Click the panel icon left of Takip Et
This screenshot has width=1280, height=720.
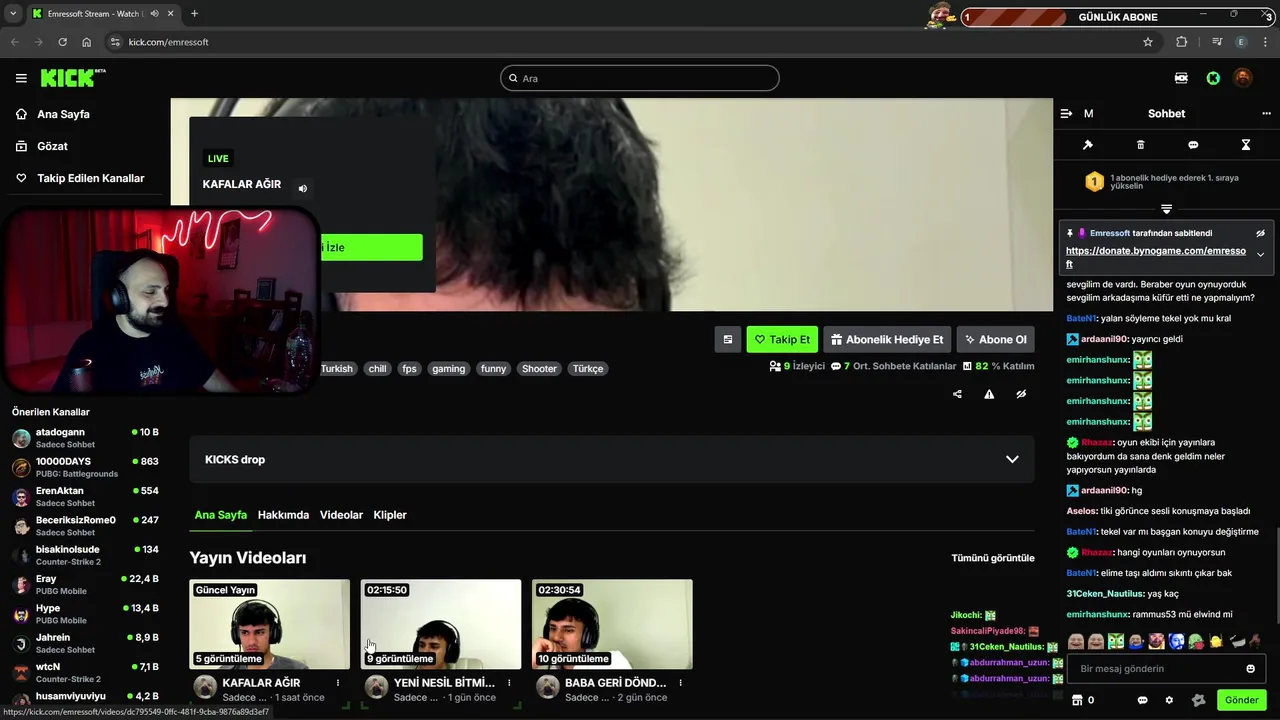coord(728,339)
